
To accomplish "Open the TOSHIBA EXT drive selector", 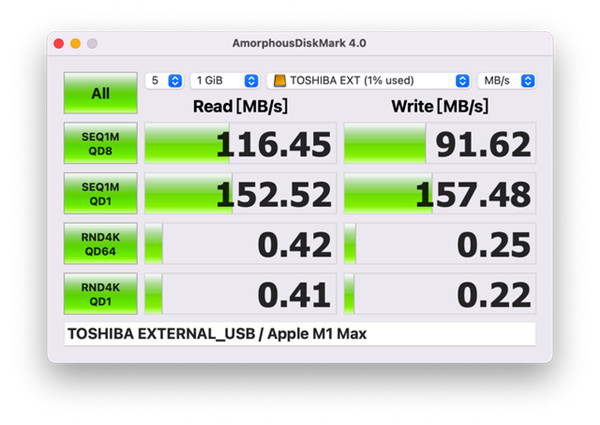I will [370, 81].
